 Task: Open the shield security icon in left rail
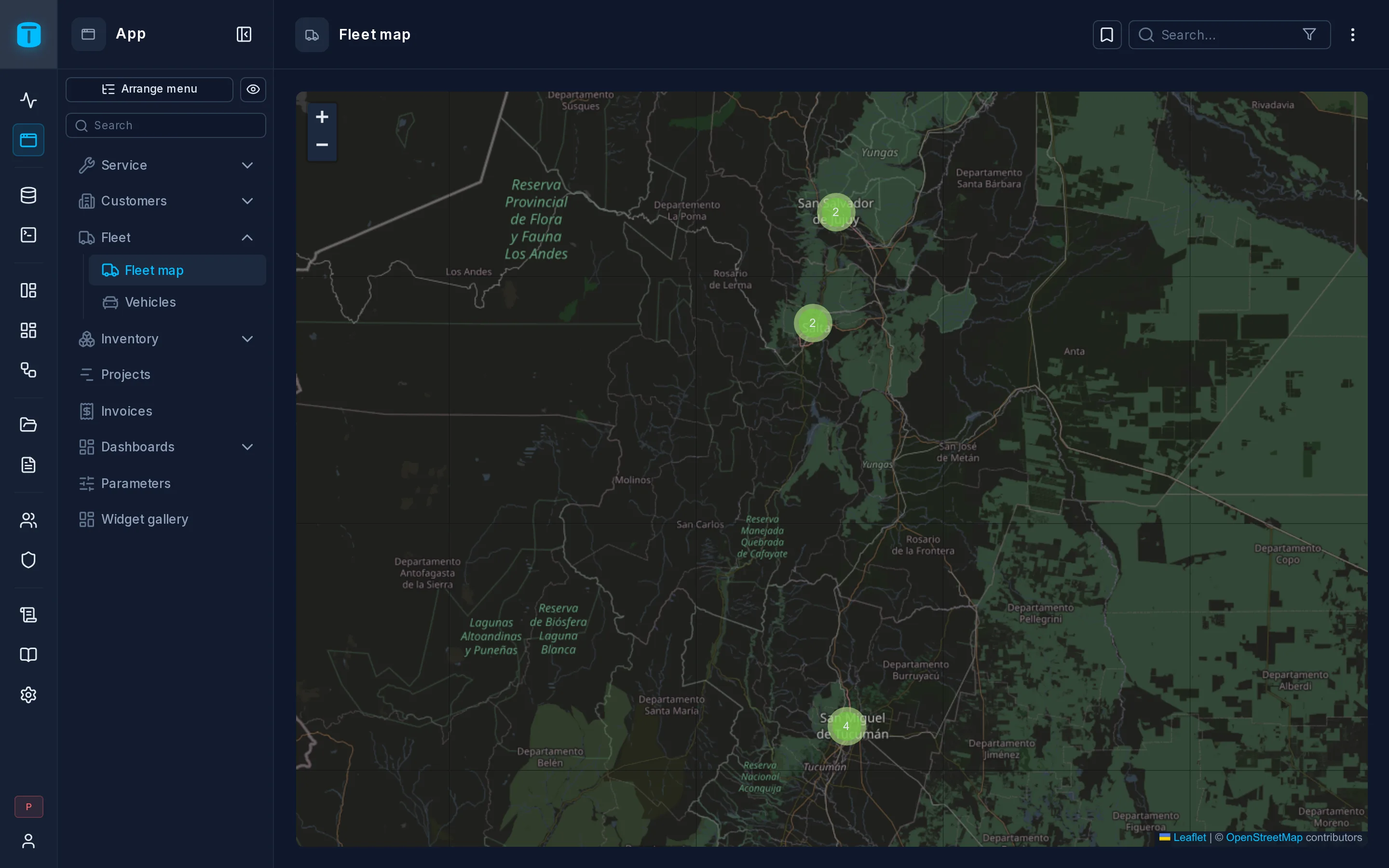click(28, 560)
